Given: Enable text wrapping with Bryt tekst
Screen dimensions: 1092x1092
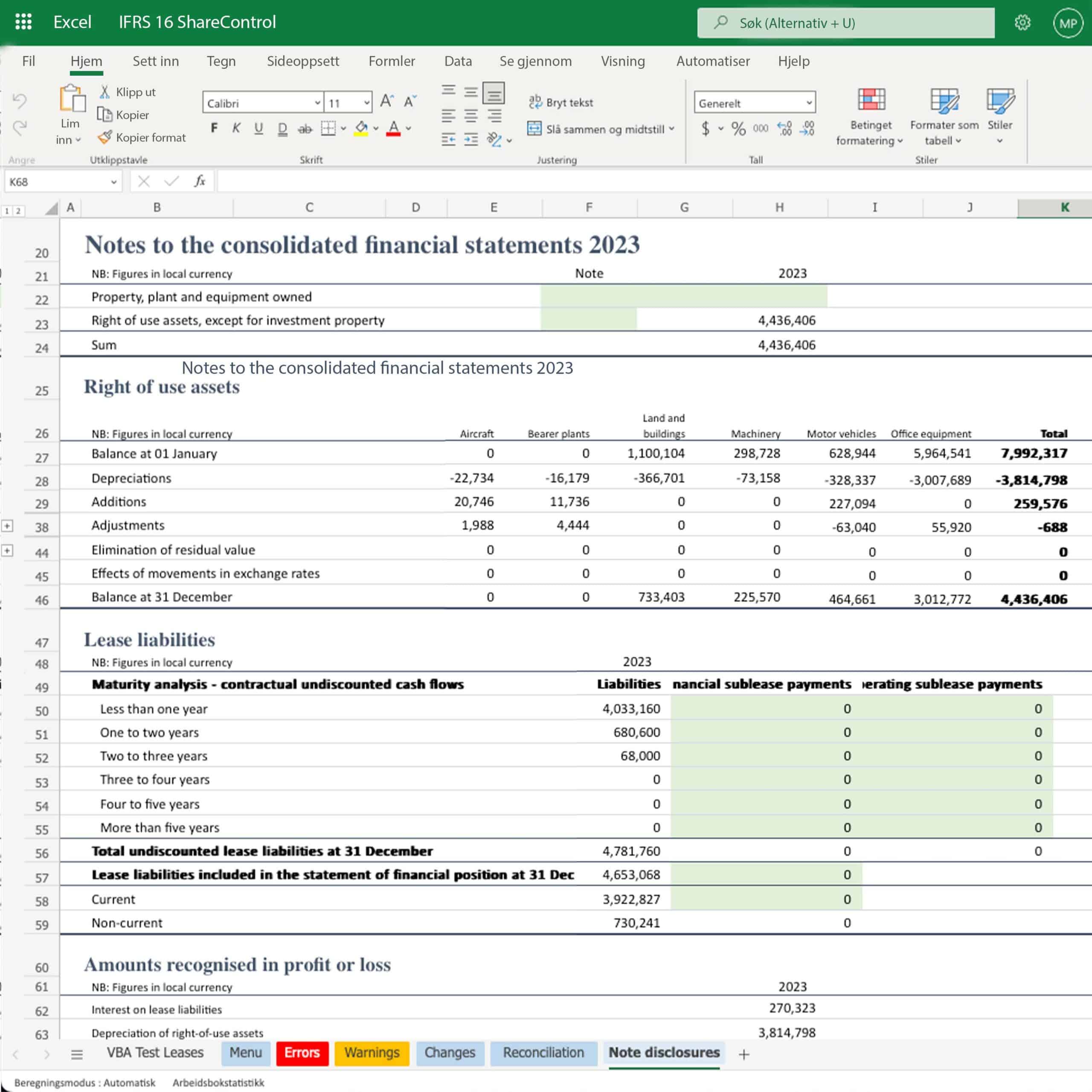Looking at the screenshot, I should pyautogui.click(x=561, y=102).
